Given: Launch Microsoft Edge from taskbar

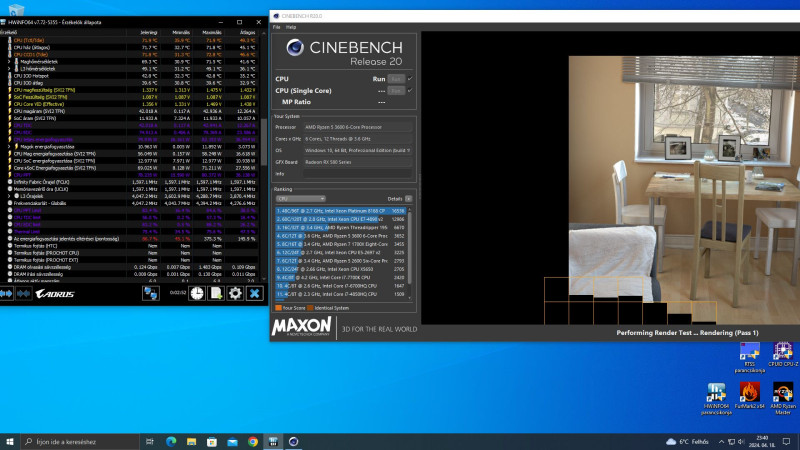Looking at the screenshot, I should pyautogui.click(x=171, y=441).
